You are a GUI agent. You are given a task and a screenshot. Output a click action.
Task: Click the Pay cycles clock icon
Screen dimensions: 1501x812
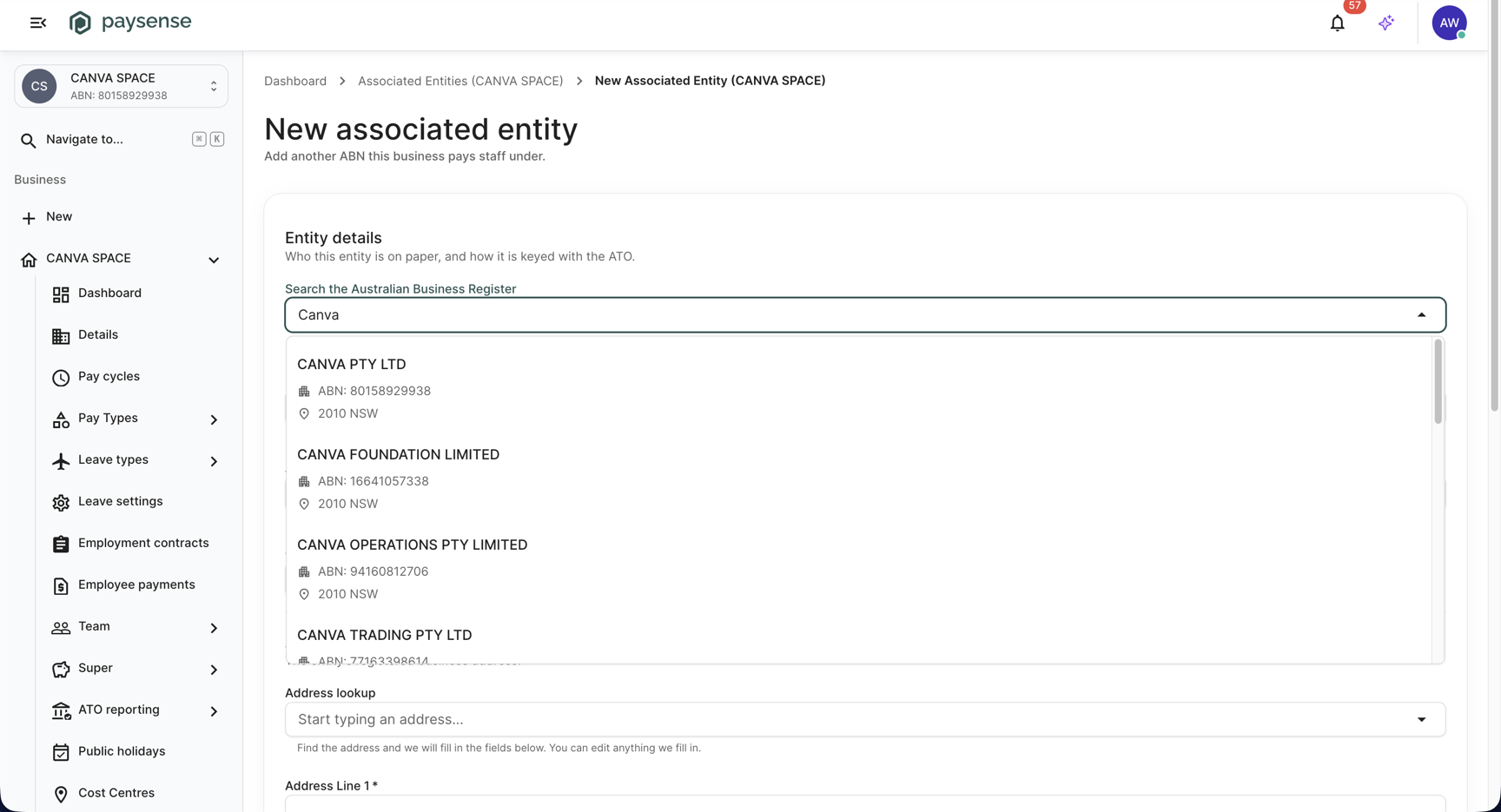pos(61,378)
